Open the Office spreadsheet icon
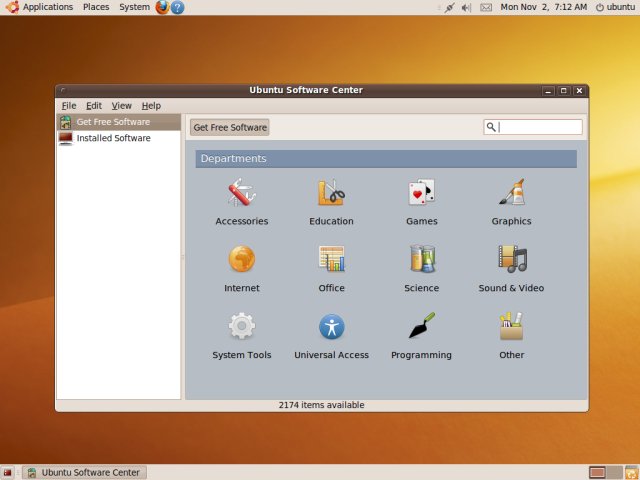Image resolution: width=640 pixels, height=480 pixels. [x=331, y=259]
